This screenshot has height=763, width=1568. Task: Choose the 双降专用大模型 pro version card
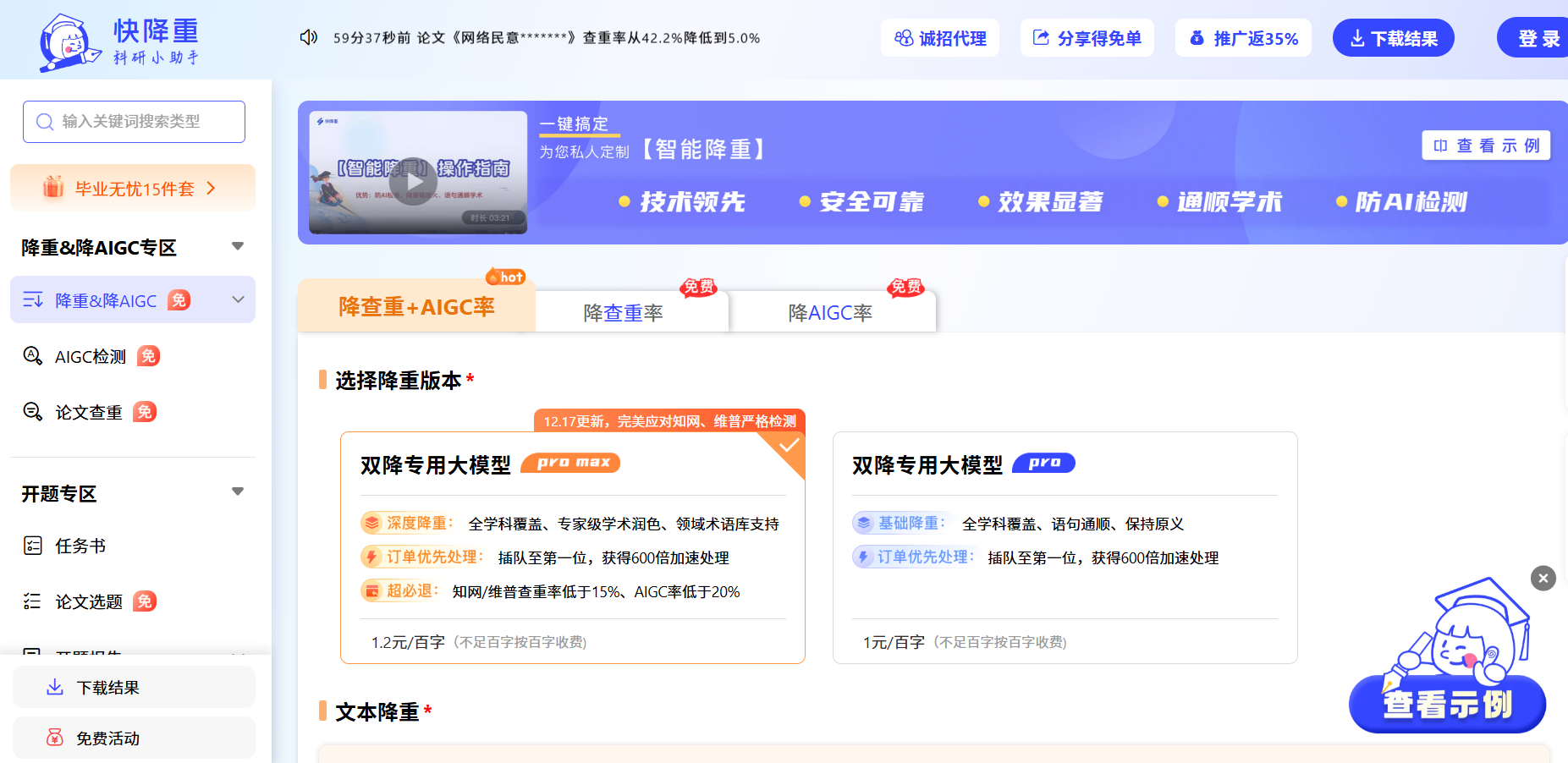1065,547
